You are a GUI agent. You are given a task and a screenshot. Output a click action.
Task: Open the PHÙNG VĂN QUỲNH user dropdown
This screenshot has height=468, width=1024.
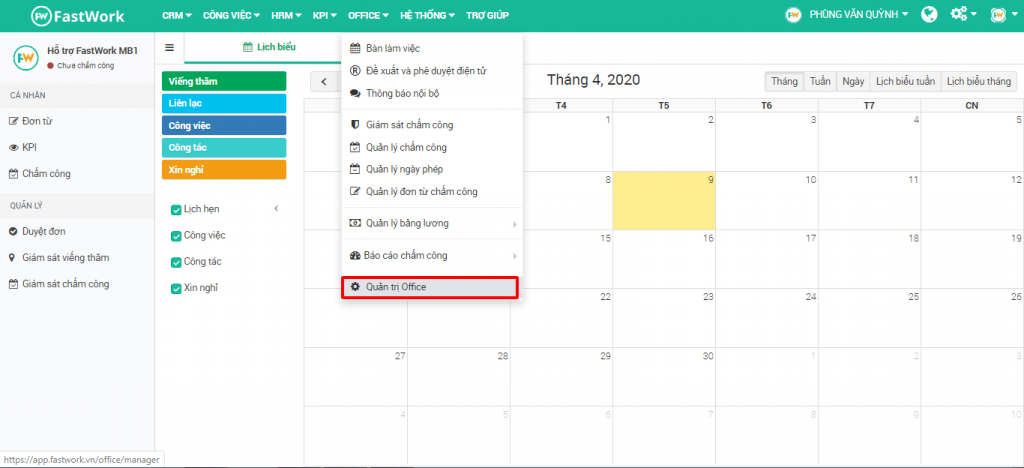847,14
